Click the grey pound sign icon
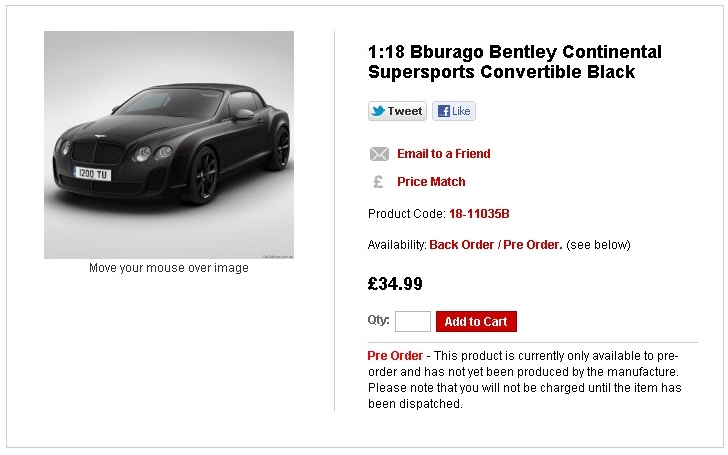This screenshot has height=455, width=728. [x=378, y=182]
